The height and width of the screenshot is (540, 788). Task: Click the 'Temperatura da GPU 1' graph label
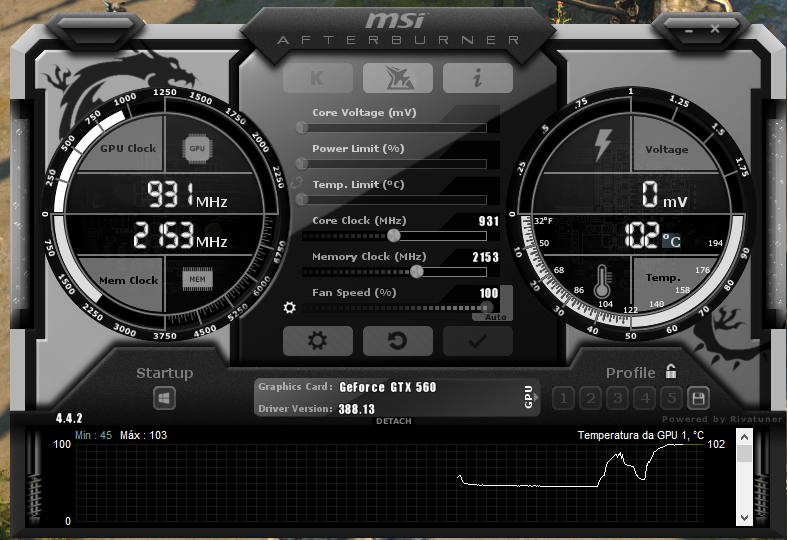coord(640,435)
